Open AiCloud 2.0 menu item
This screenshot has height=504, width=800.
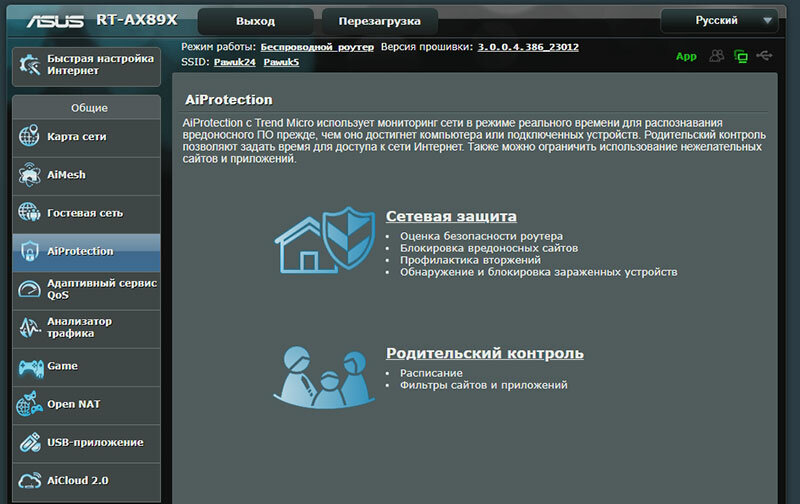pyautogui.click(x=86, y=482)
